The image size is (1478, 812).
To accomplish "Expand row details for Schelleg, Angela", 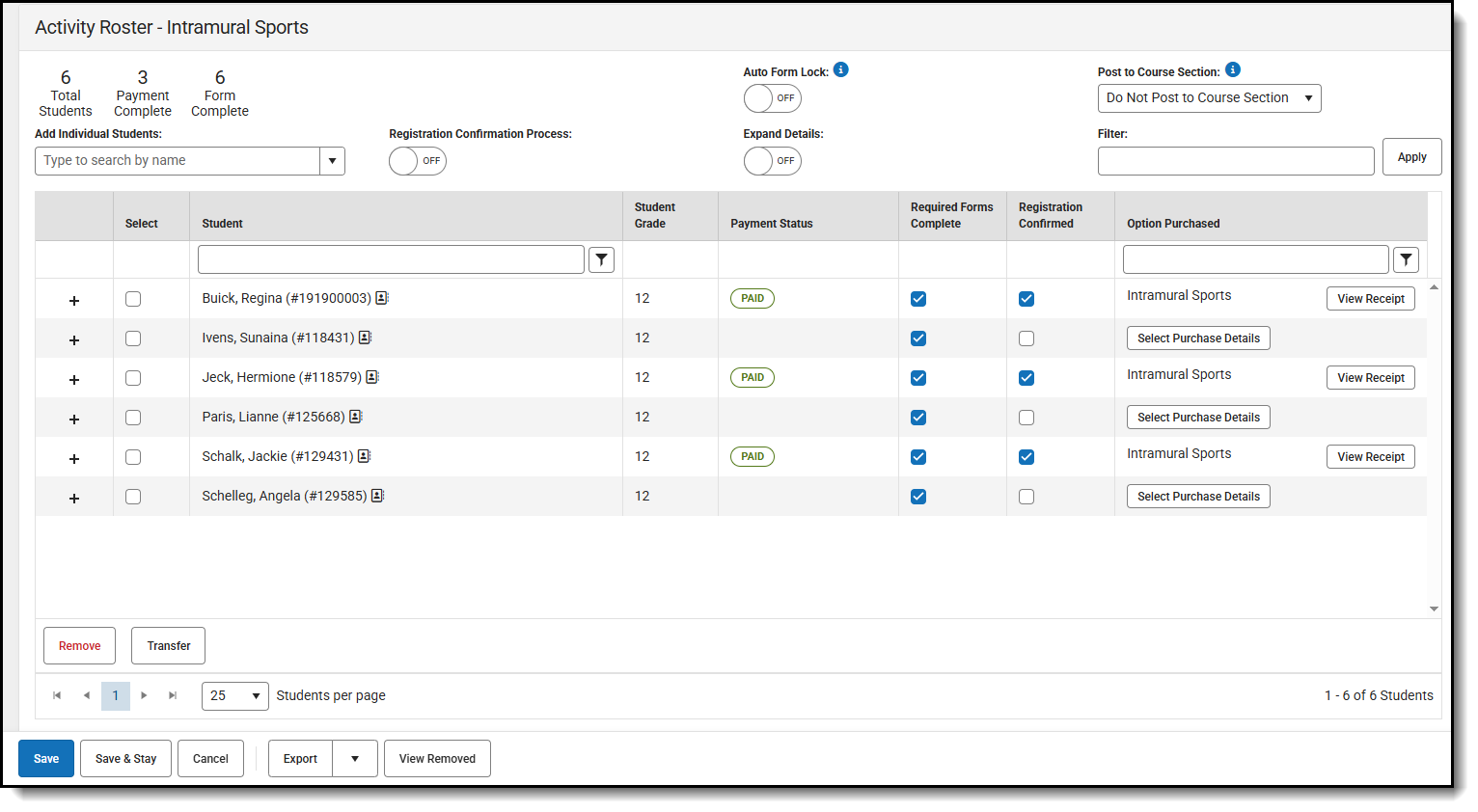I will point(74,499).
